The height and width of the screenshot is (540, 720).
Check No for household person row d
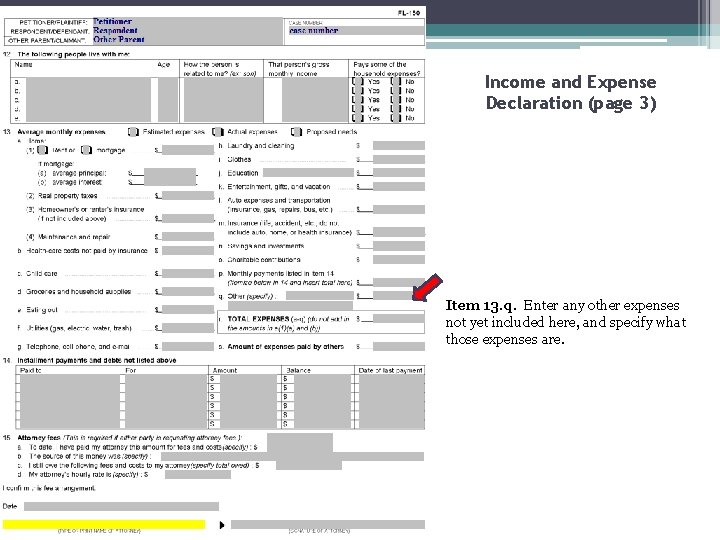[x=396, y=109]
